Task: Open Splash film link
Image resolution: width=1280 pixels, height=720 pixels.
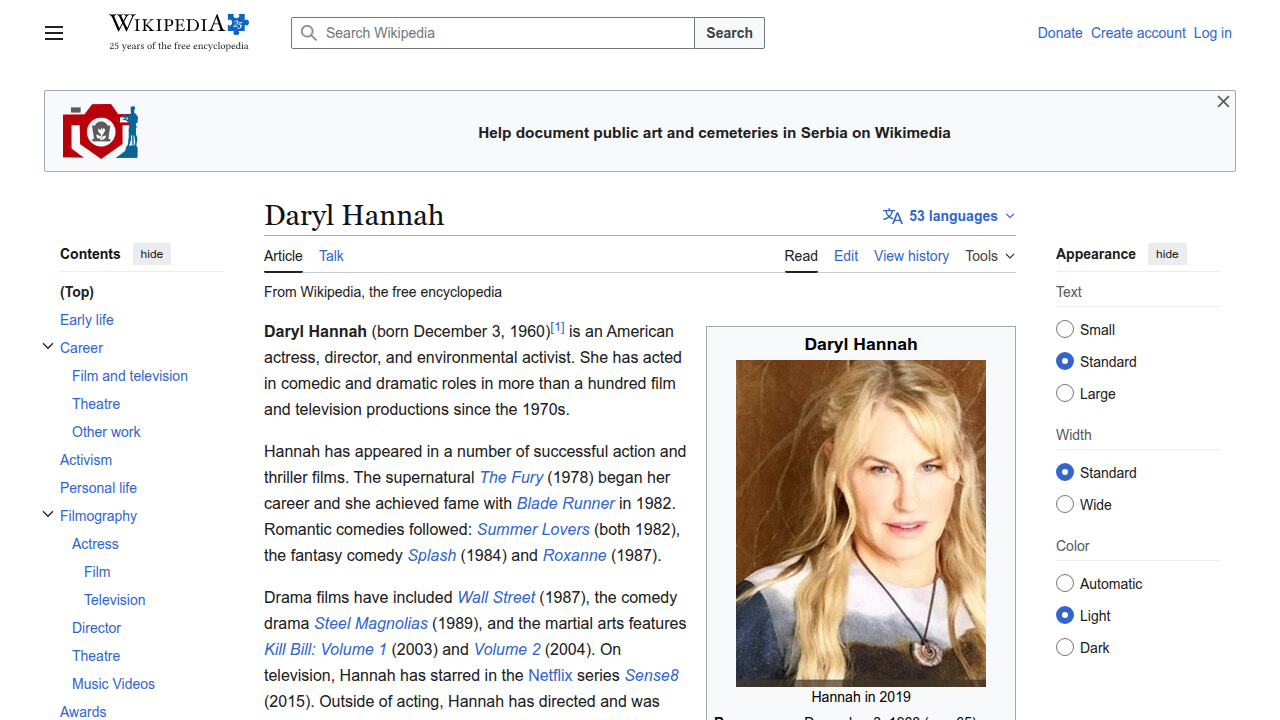Action: point(432,555)
